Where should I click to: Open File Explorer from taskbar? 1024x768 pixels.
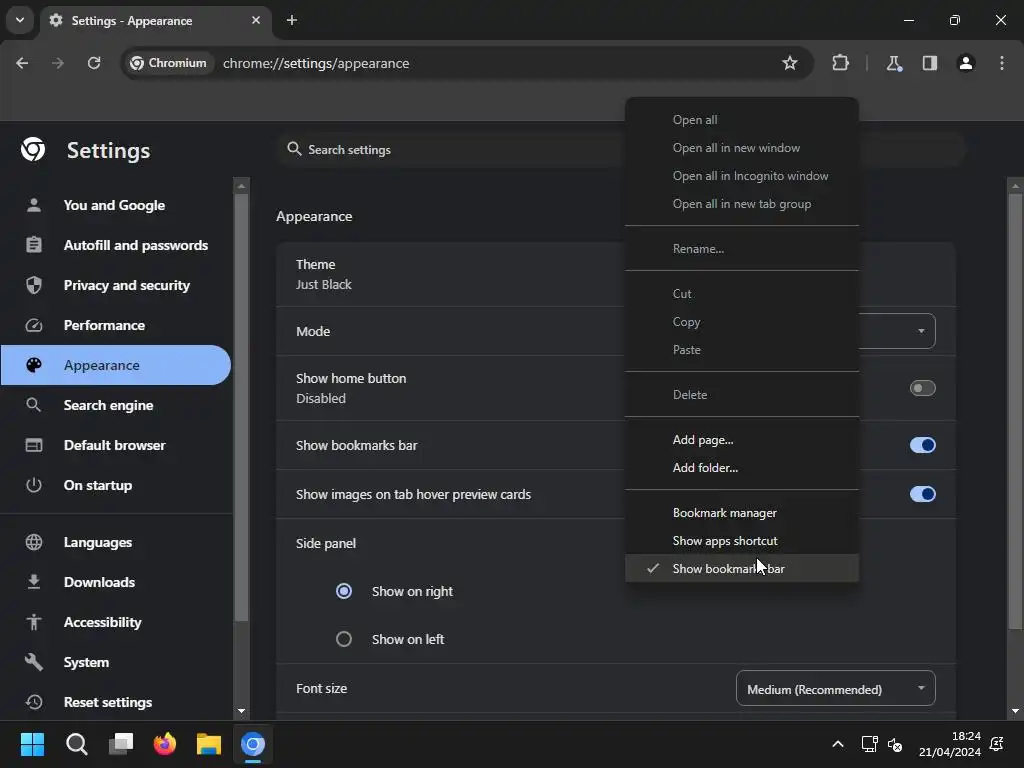pos(209,744)
